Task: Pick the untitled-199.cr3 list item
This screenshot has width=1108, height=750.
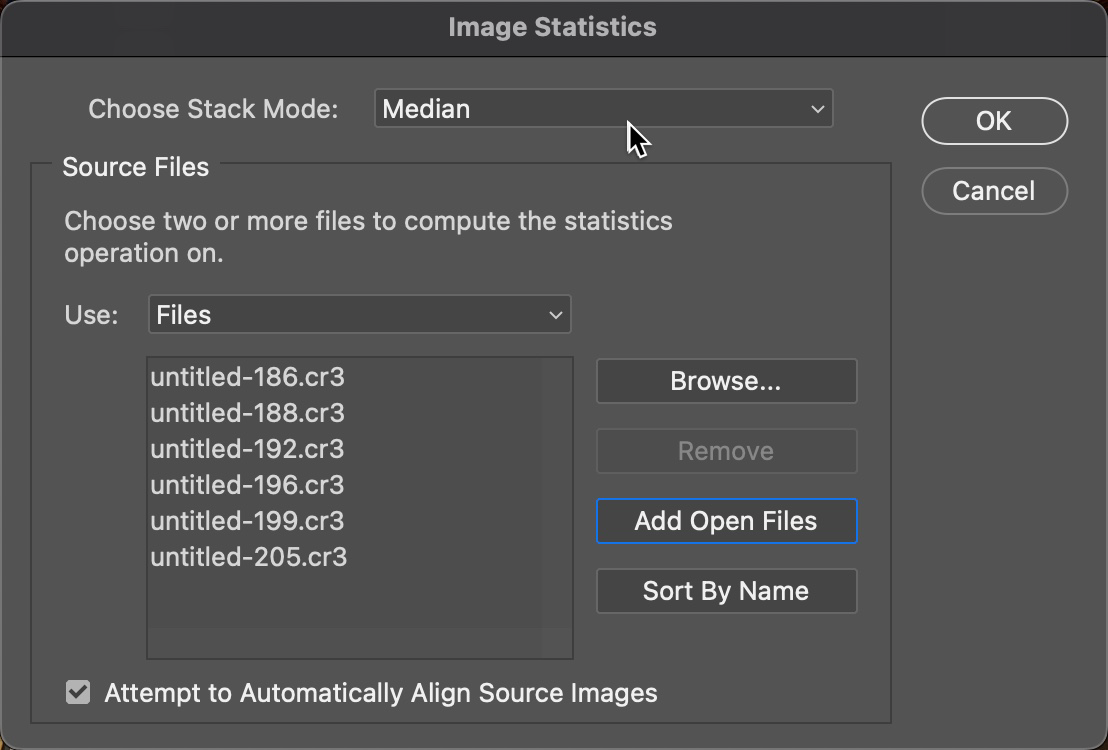Action: 248,521
